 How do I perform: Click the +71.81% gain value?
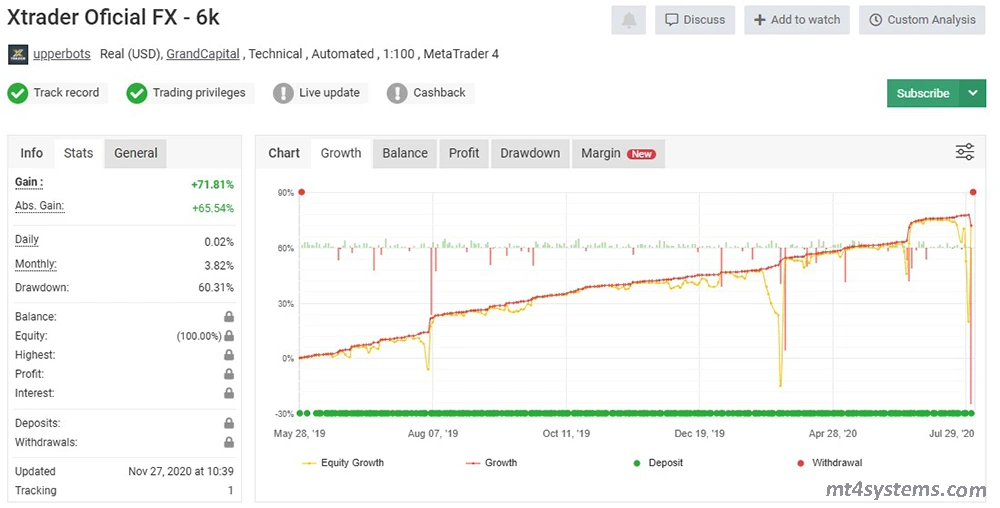(x=212, y=185)
